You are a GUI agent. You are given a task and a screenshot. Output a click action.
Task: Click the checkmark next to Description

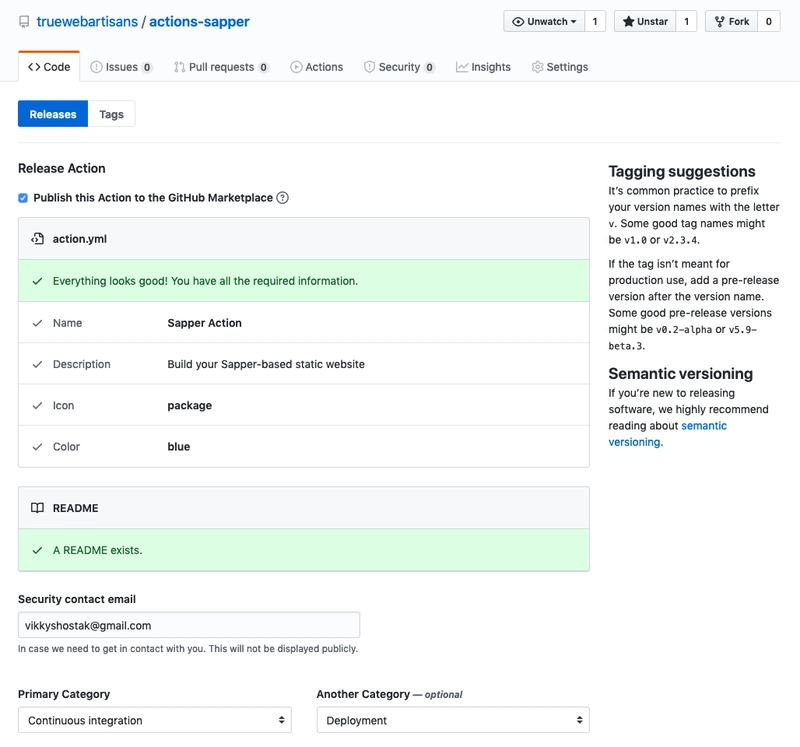(x=37, y=364)
